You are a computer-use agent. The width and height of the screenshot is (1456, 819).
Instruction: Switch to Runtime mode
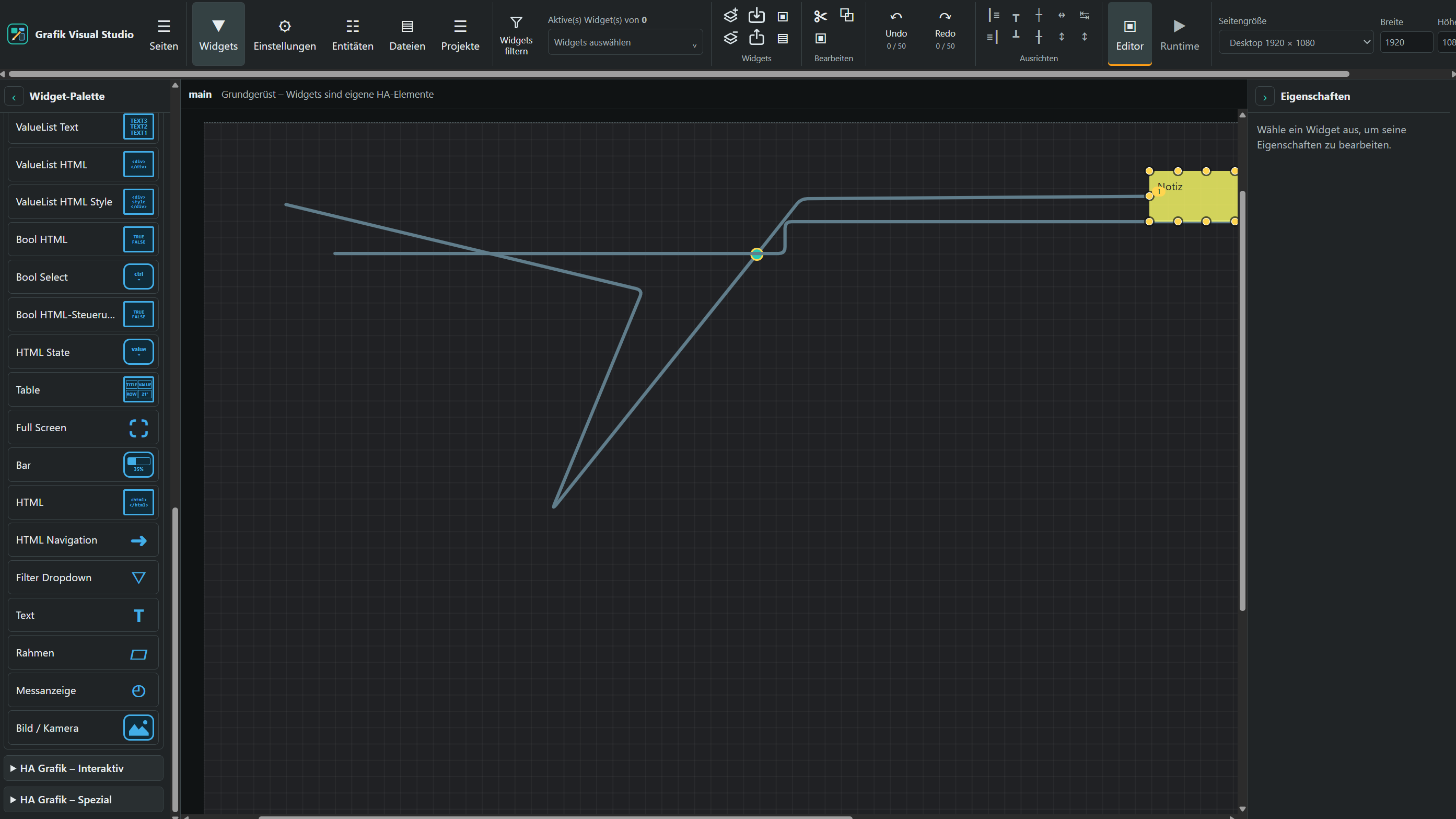click(1179, 34)
